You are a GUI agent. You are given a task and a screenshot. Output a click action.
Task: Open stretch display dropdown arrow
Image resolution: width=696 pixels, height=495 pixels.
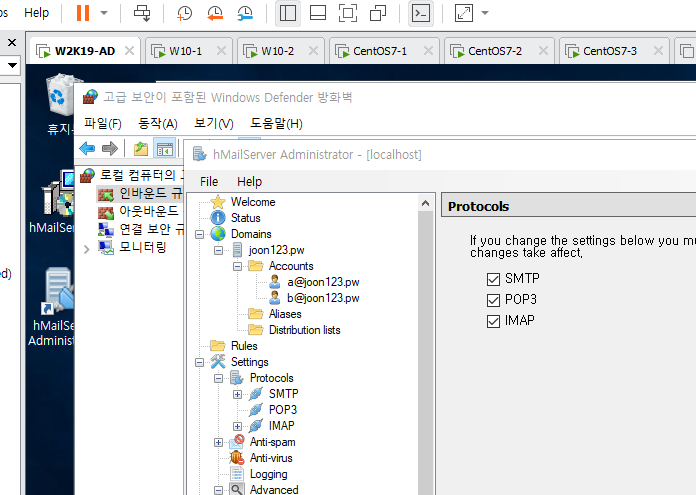[x=485, y=13]
